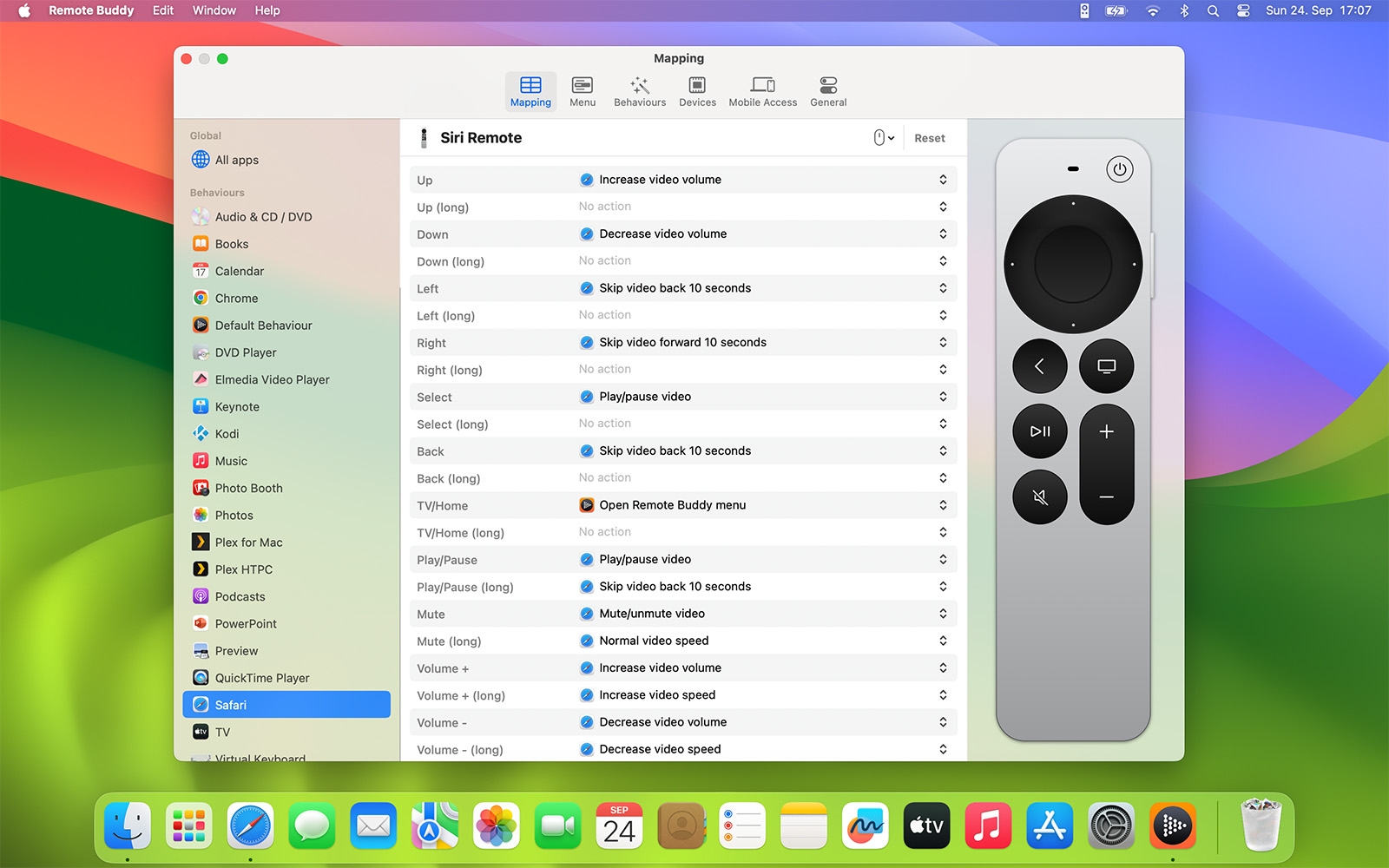This screenshot has height=868, width=1389.
Task: Click power button on Siri Remote image
Action: click(x=1119, y=169)
